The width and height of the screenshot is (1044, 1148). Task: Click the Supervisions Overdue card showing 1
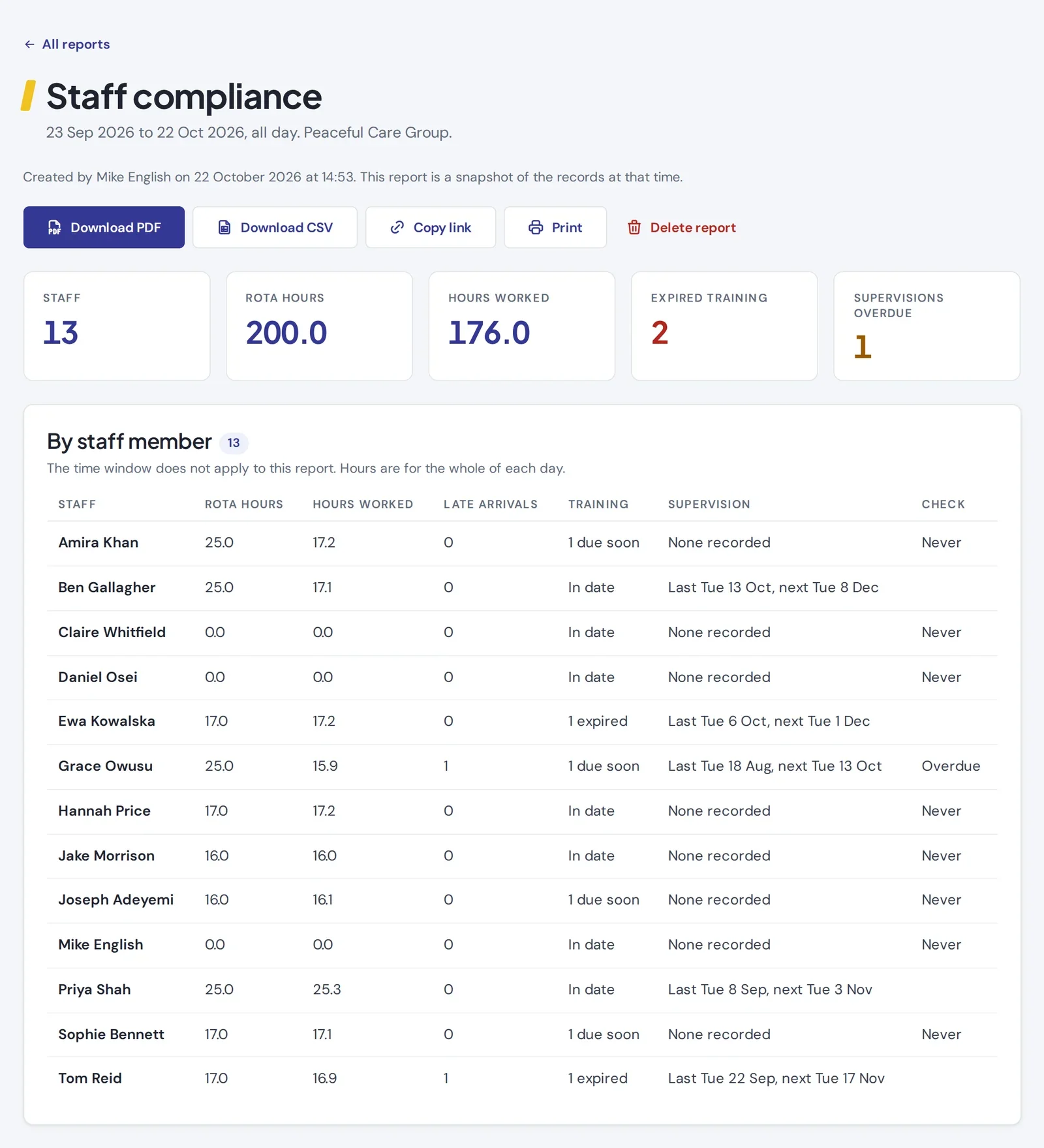coord(927,326)
